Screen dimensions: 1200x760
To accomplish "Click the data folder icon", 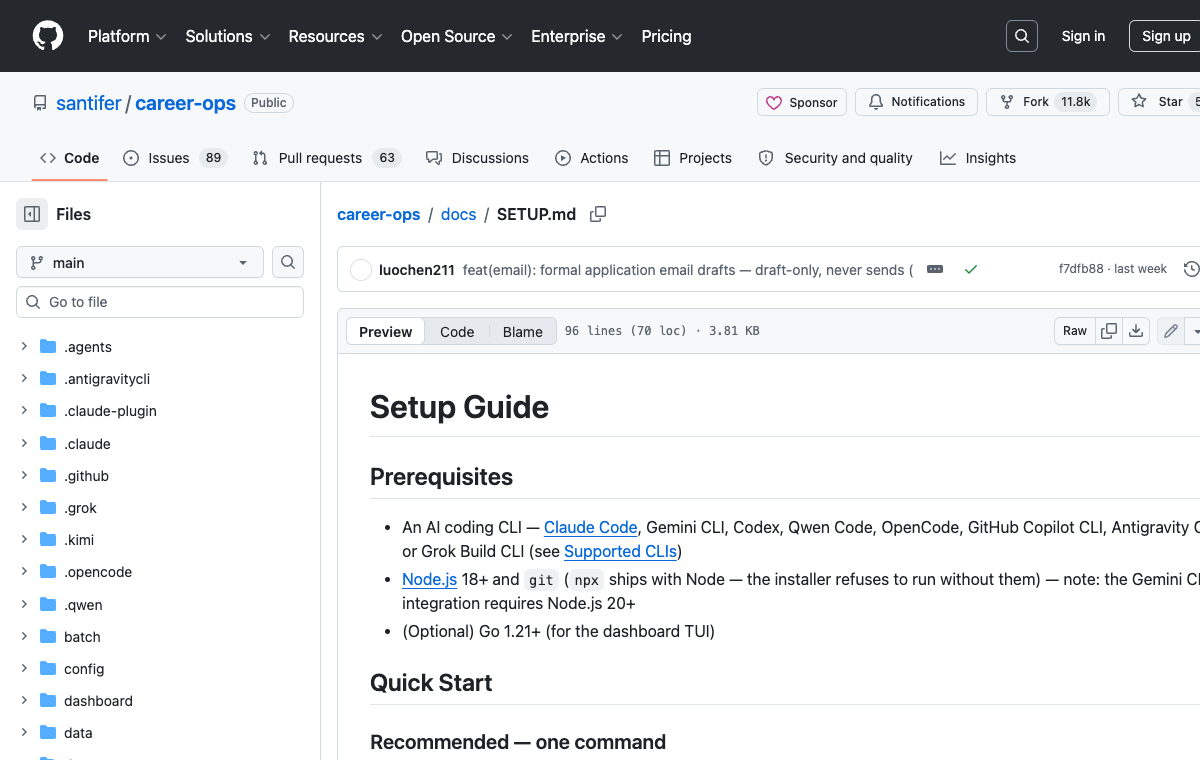I will coord(48,733).
